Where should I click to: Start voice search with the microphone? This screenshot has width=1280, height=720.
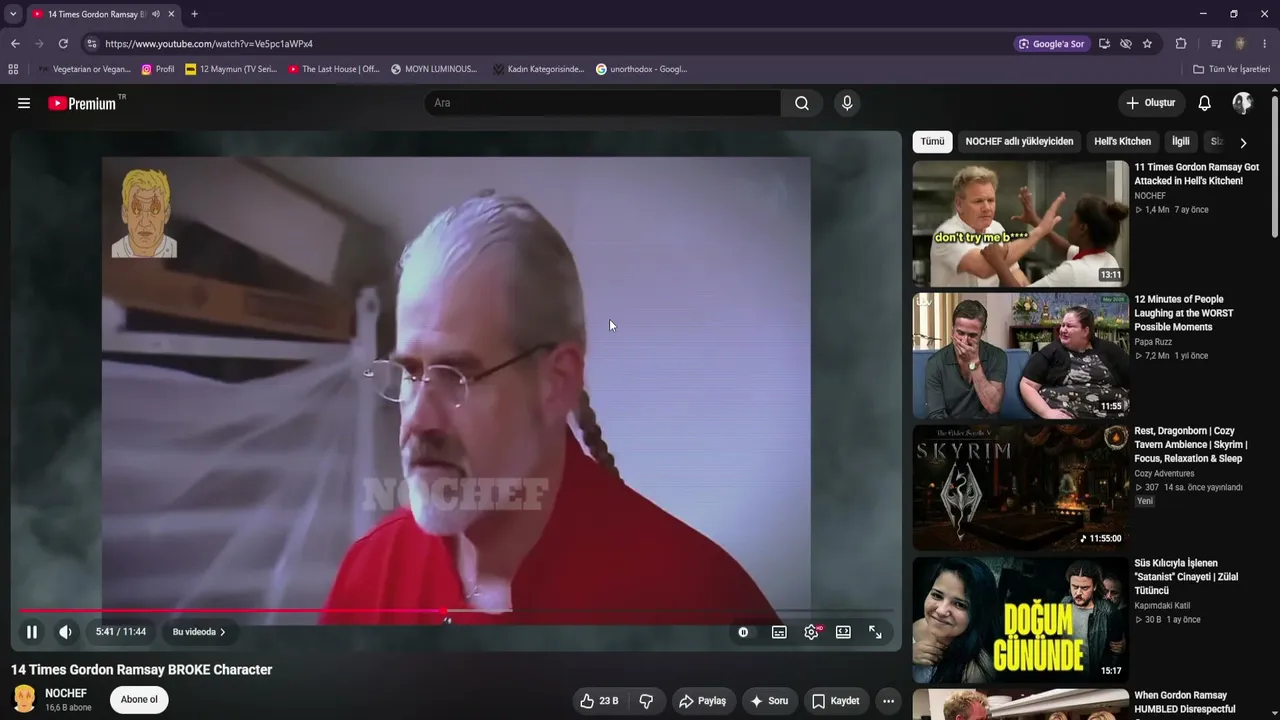(847, 103)
